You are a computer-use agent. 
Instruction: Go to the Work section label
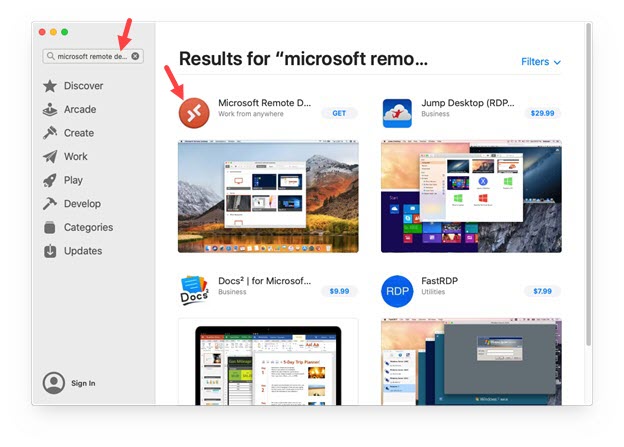(x=76, y=156)
